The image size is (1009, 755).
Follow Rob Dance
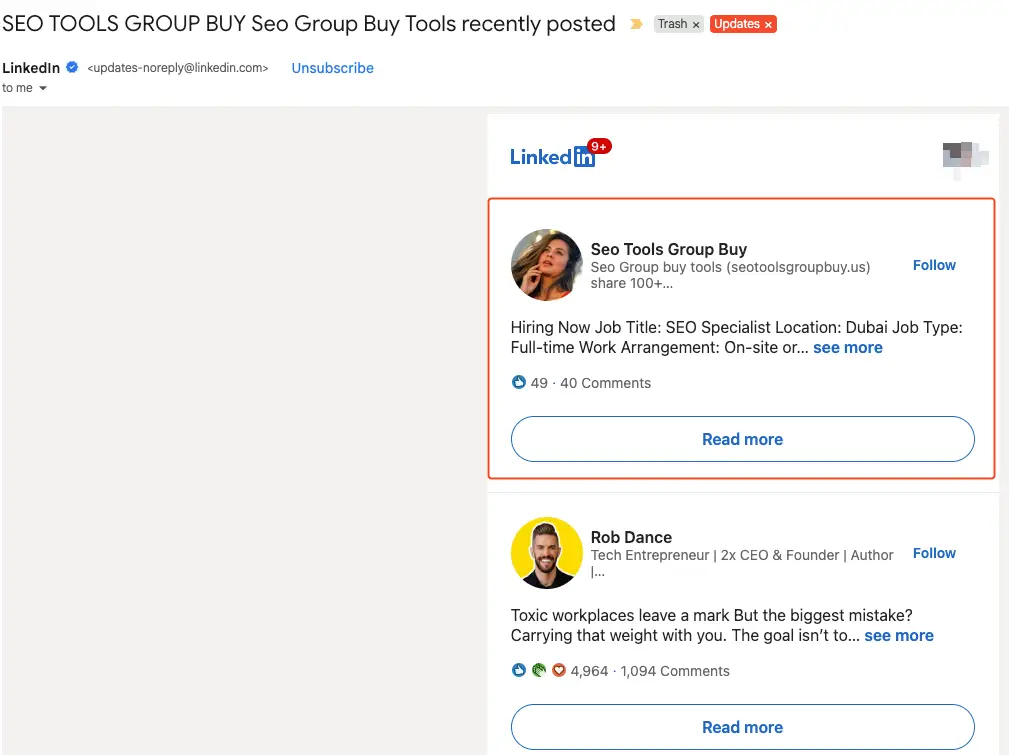click(934, 553)
